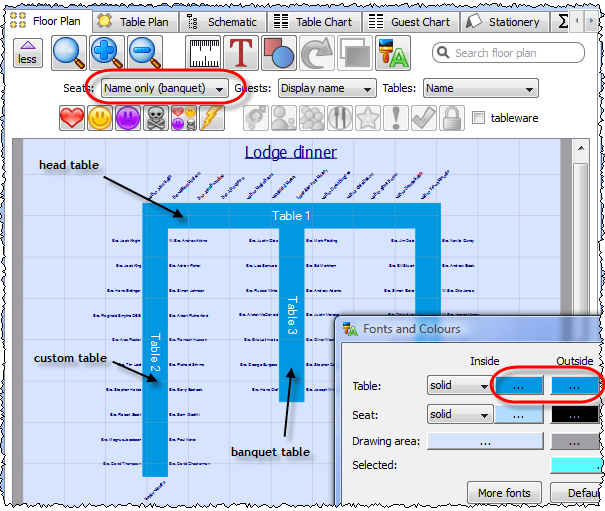Click the More fonts button
Screen dimensions: 605x511
pyautogui.click(x=504, y=492)
